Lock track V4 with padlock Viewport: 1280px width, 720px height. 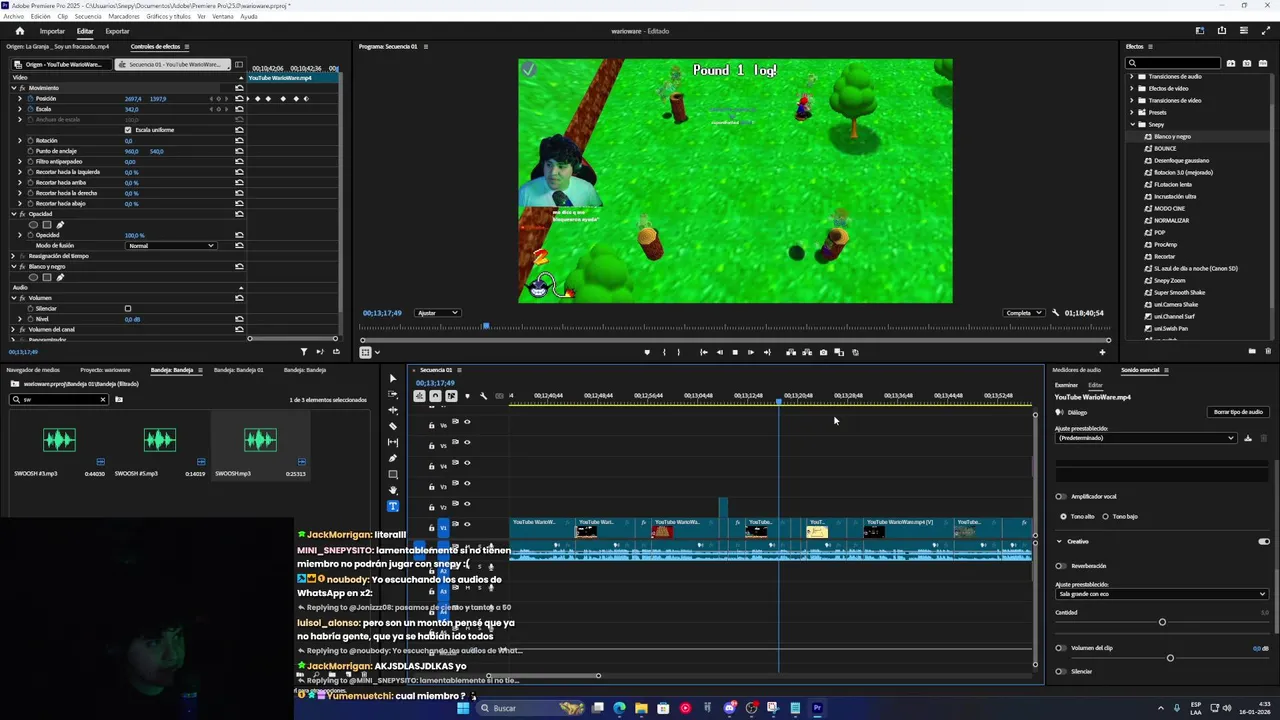coord(432,466)
